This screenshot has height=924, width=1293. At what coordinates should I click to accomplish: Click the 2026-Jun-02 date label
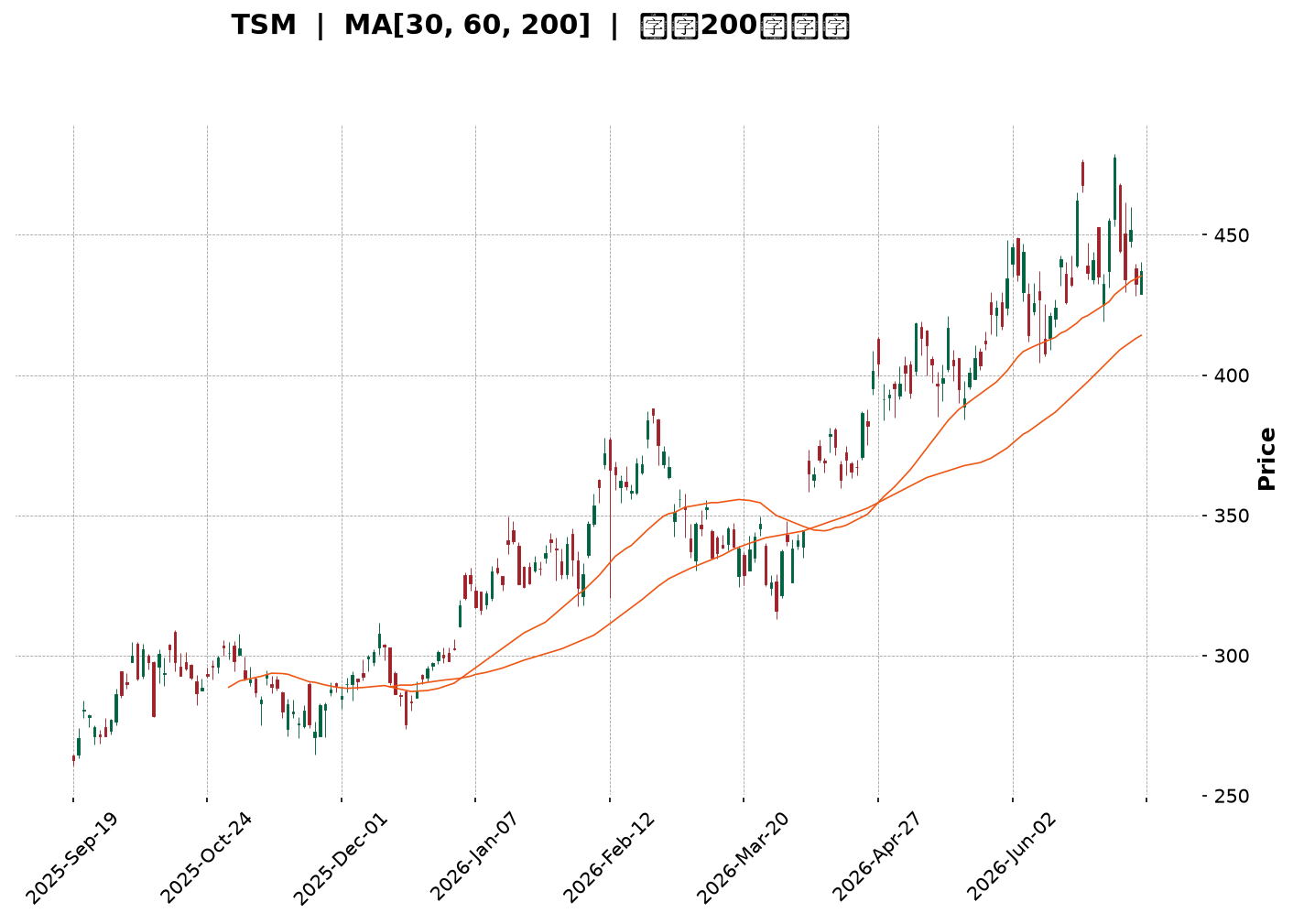click(1012, 858)
